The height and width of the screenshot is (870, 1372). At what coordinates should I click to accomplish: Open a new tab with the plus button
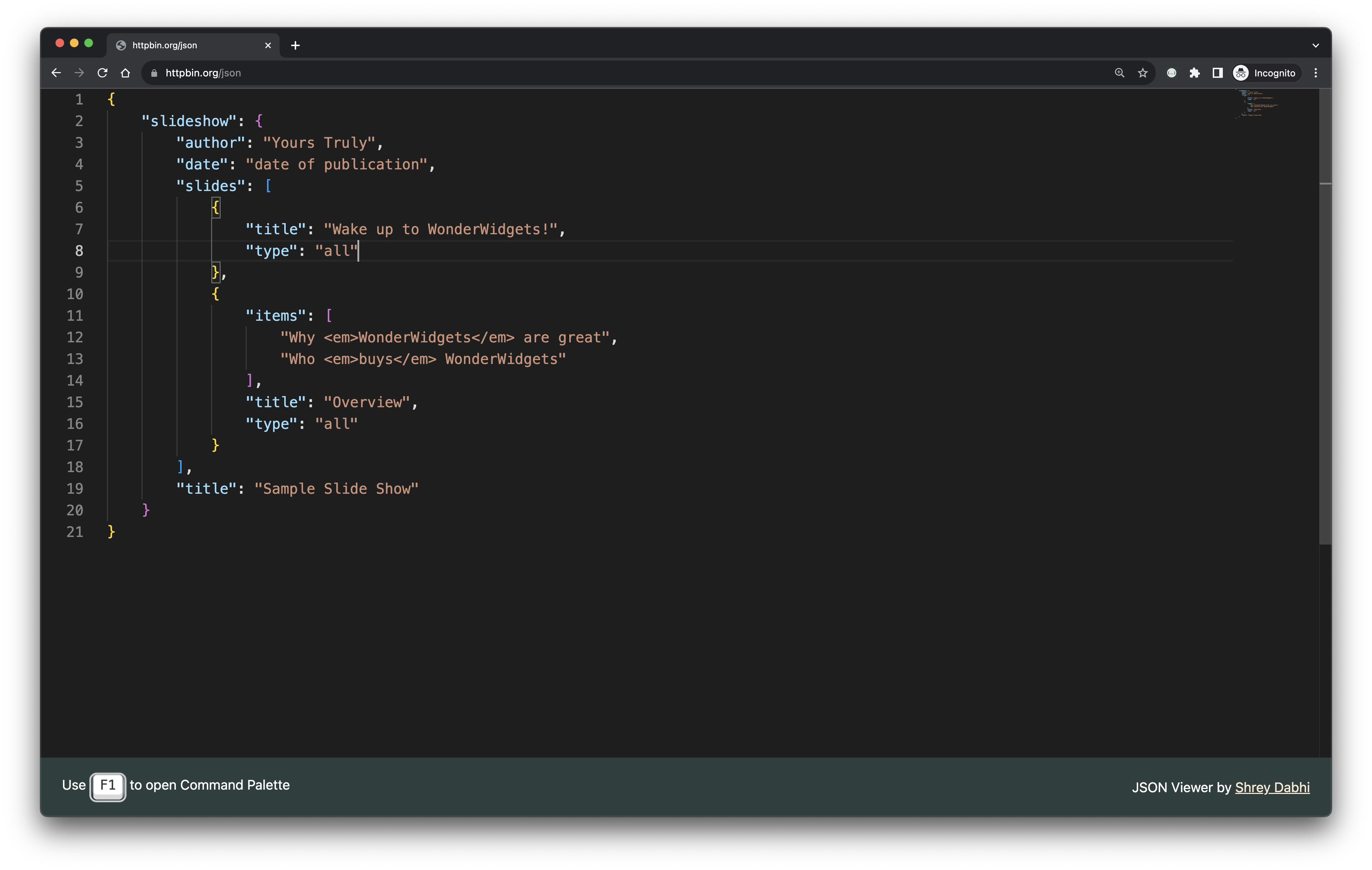295,46
